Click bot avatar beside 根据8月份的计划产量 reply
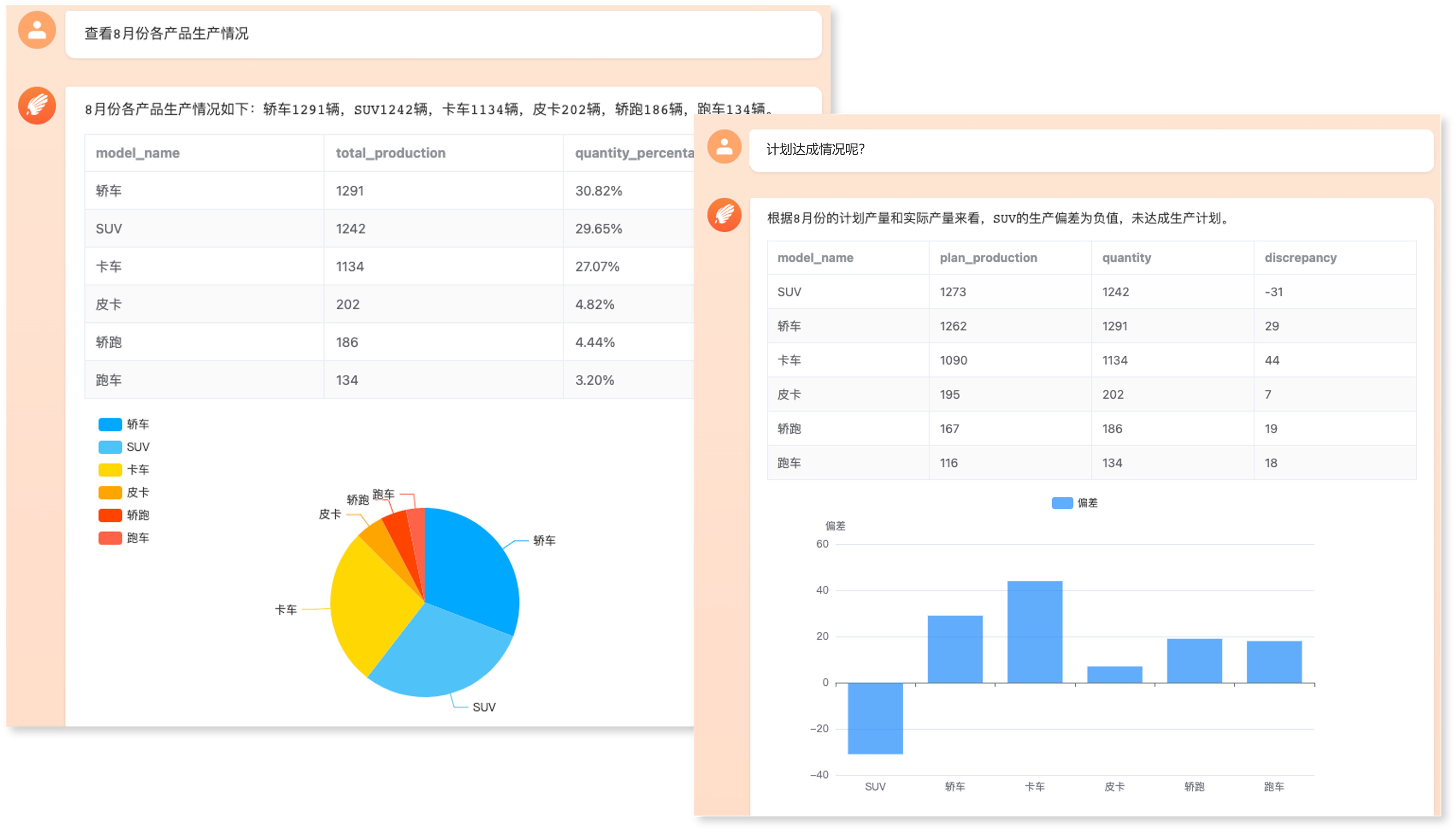The width and height of the screenshot is (1456, 832). point(724,215)
